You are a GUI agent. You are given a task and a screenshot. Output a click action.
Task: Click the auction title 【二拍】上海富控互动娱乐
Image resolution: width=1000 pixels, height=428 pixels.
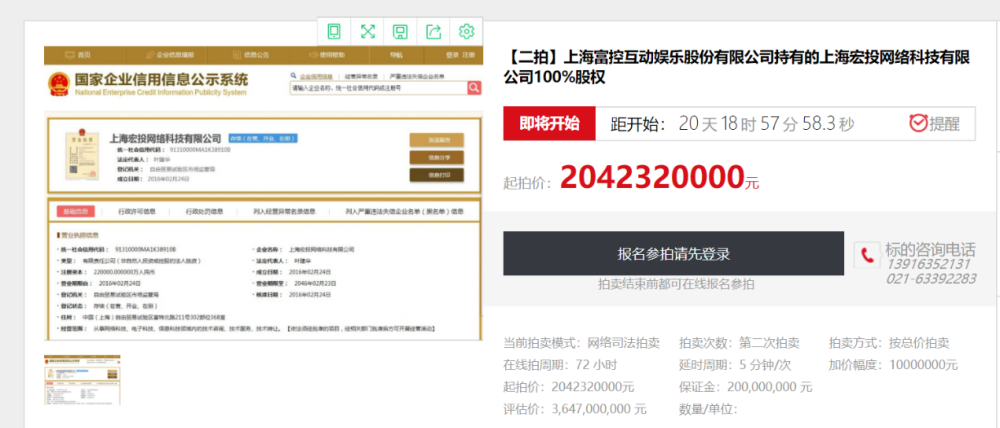coord(737,68)
